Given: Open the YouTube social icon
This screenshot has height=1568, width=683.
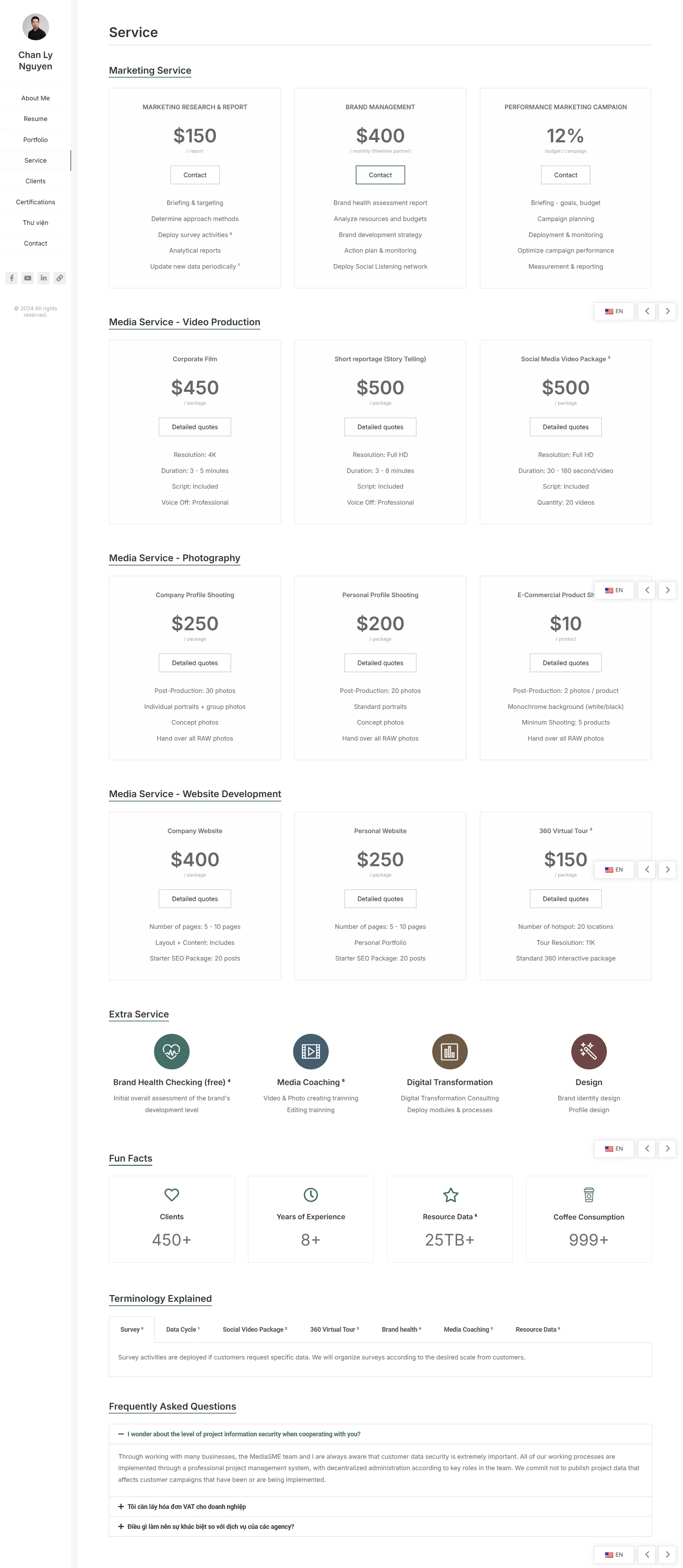Looking at the screenshot, I should [27, 278].
